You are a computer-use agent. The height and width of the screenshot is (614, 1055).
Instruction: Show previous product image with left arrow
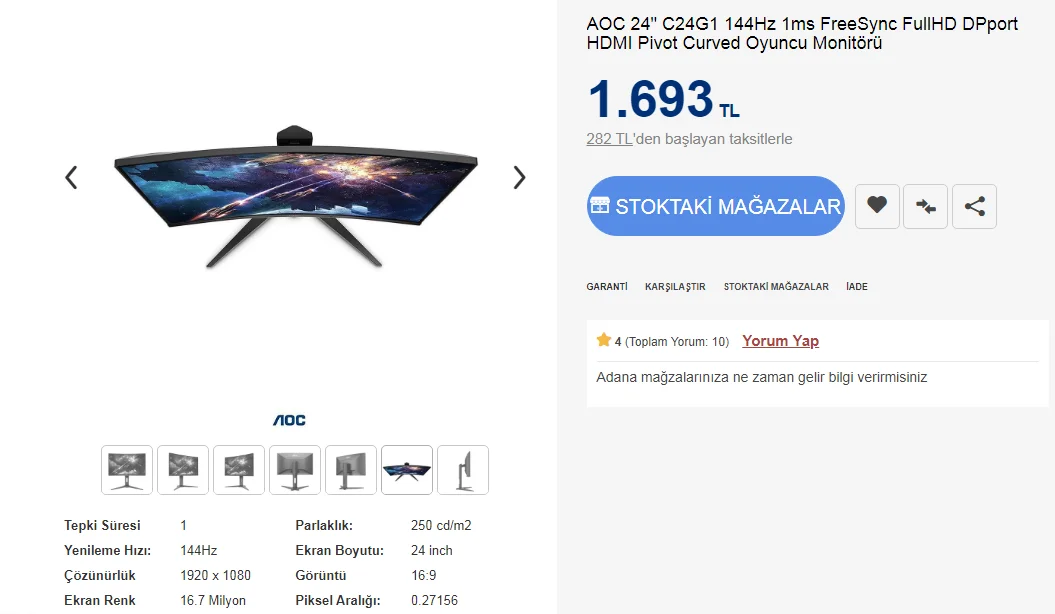click(71, 178)
